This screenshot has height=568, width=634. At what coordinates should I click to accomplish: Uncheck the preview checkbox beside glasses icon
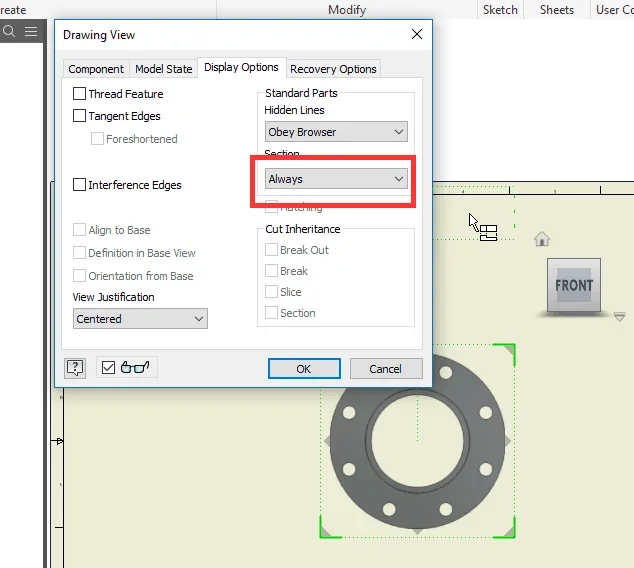(x=108, y=367)
